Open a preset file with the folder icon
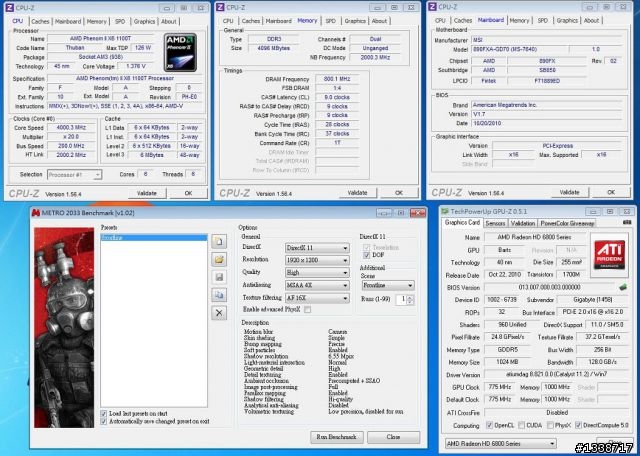 click(x=219, y=259)
